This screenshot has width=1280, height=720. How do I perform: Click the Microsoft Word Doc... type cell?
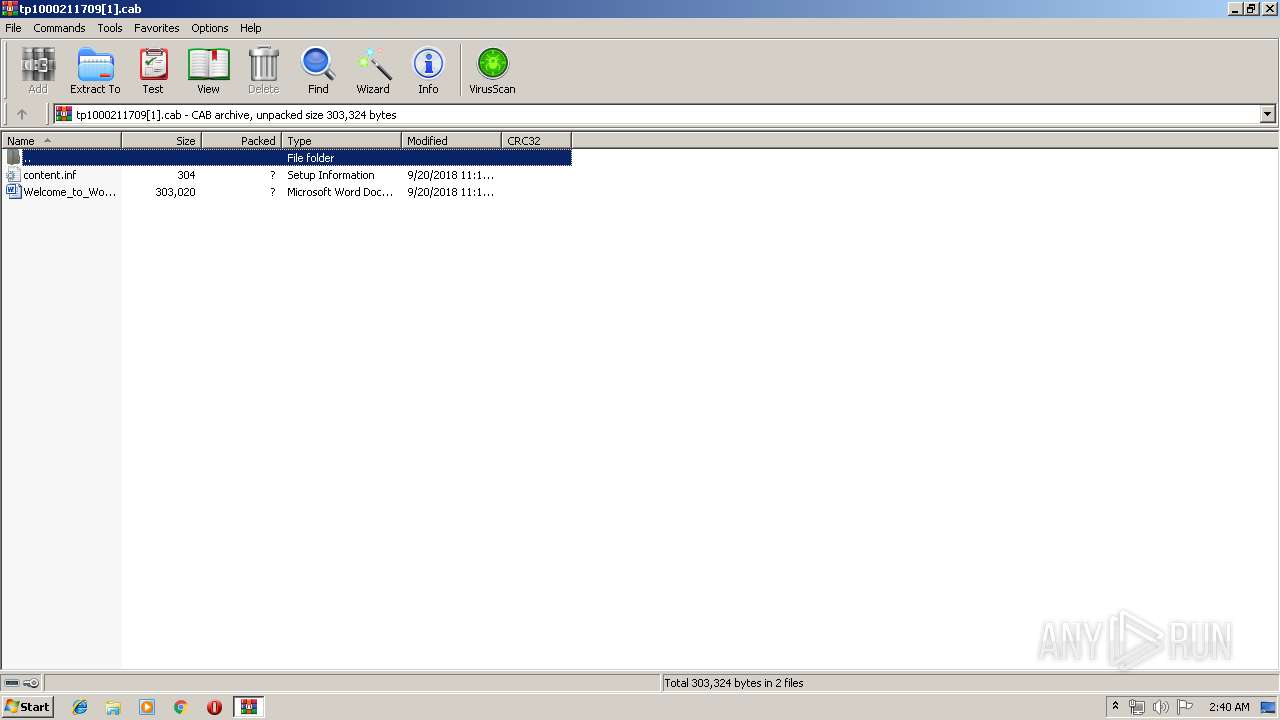coord(340,192)
